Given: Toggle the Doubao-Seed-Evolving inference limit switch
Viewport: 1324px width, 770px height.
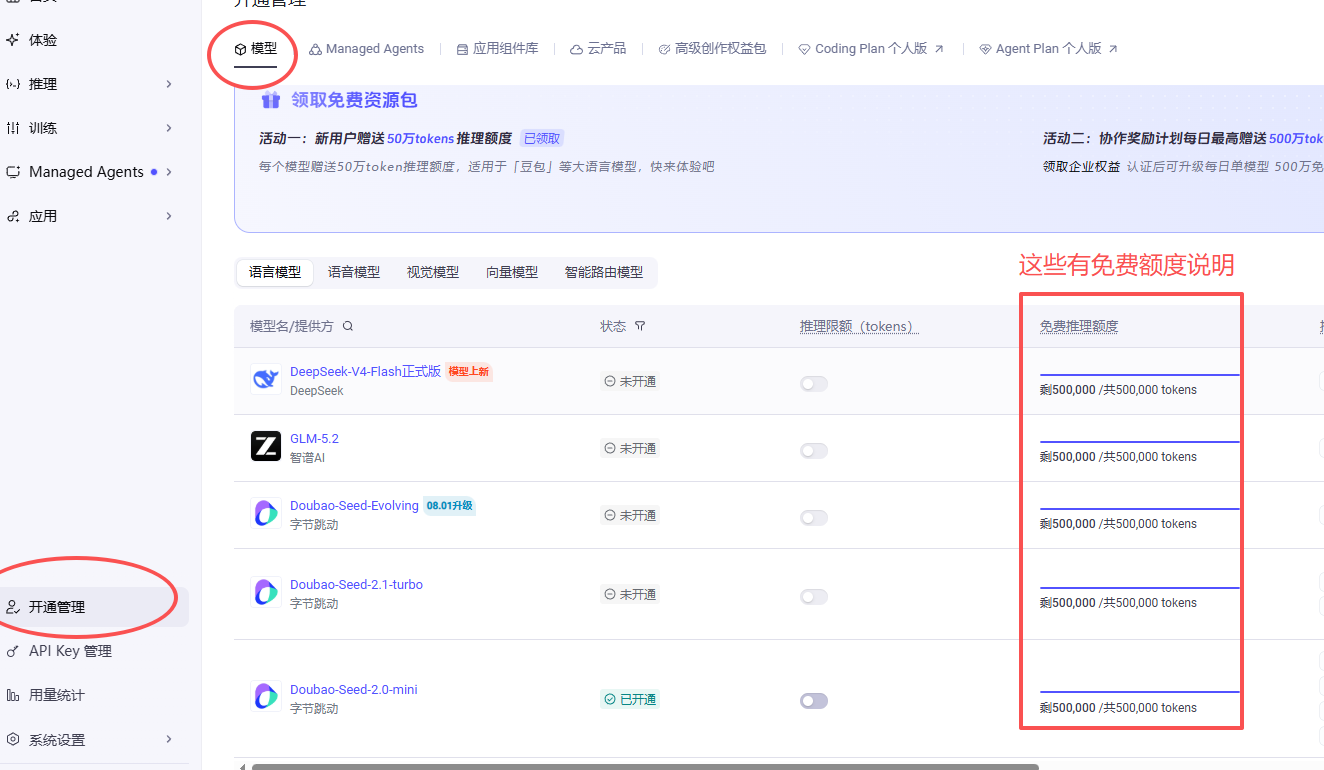Looking at the screenshot, I should 814,518.
